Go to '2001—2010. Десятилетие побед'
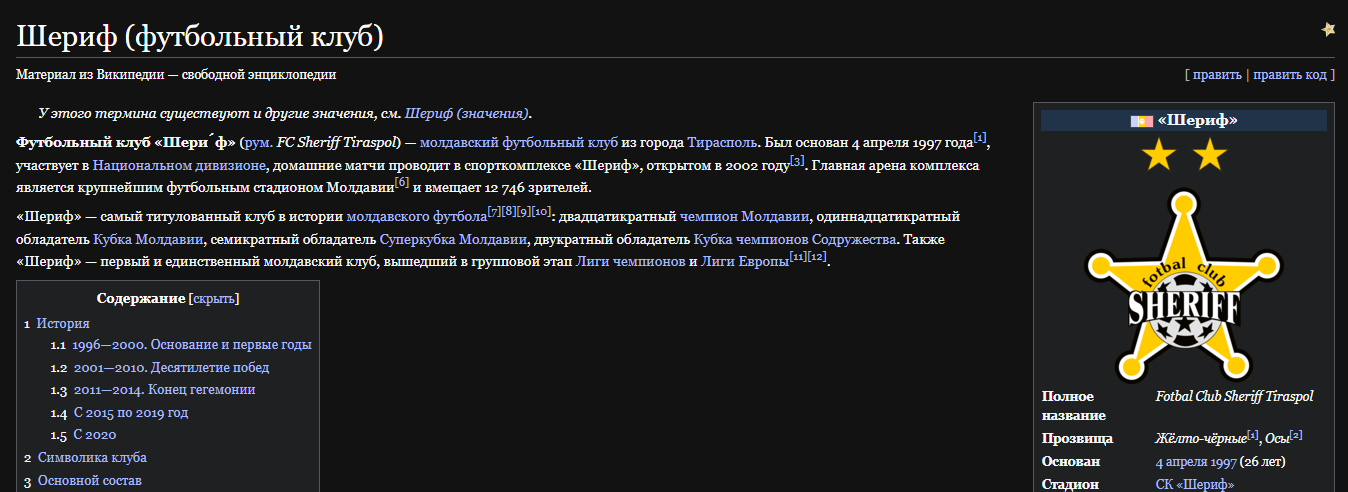The height and width of the screenshot is (492, 1348). pyautogui.click(x=171, y=367)
